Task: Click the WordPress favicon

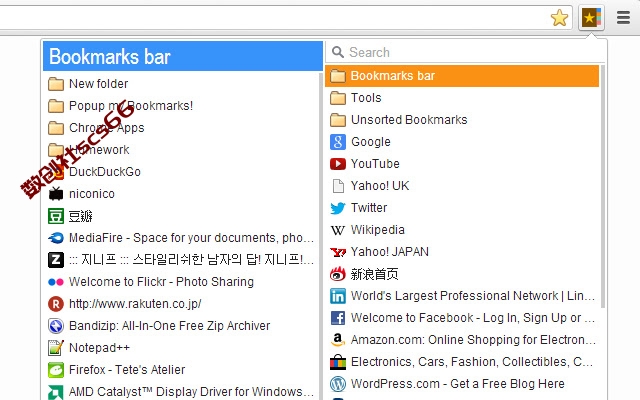Action: point(338,384)
